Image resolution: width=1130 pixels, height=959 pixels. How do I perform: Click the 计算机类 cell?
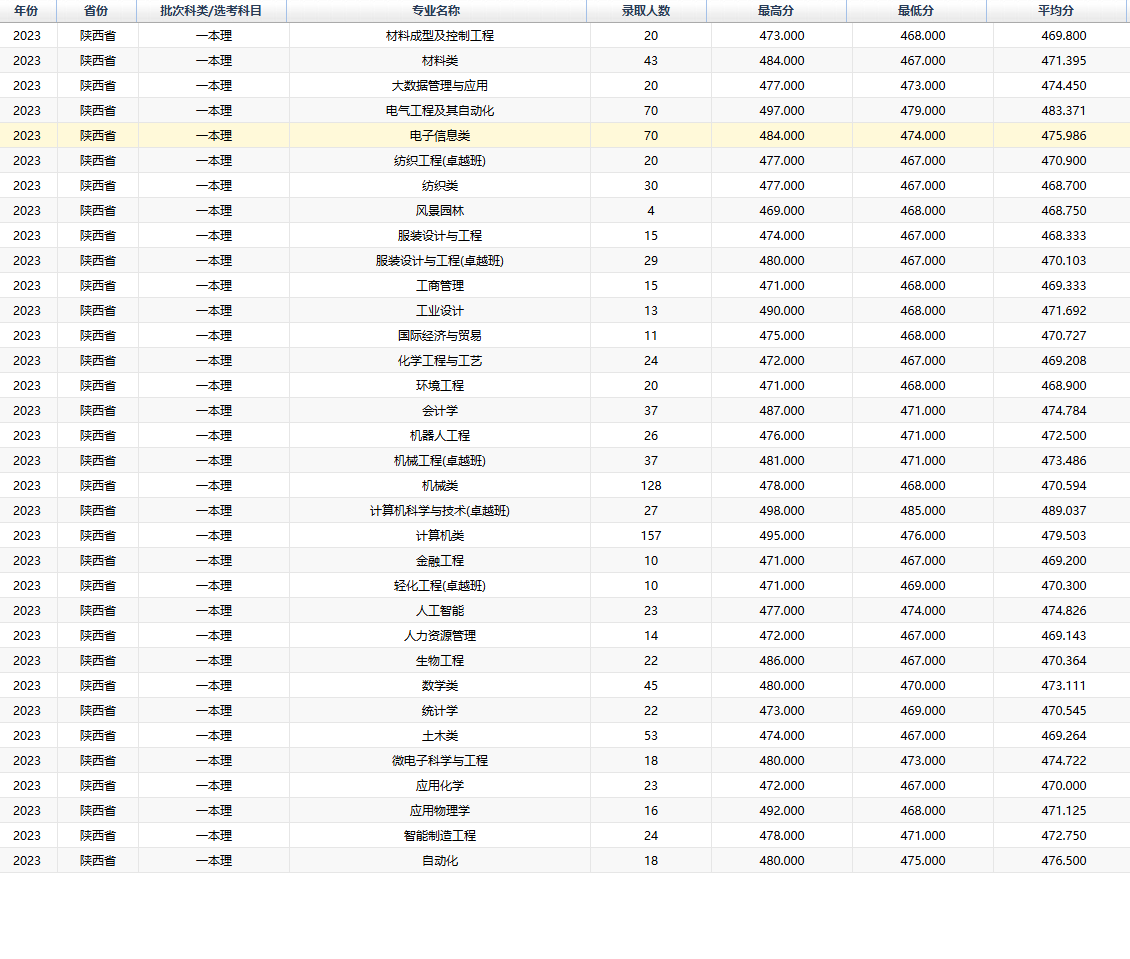[440, 535]
